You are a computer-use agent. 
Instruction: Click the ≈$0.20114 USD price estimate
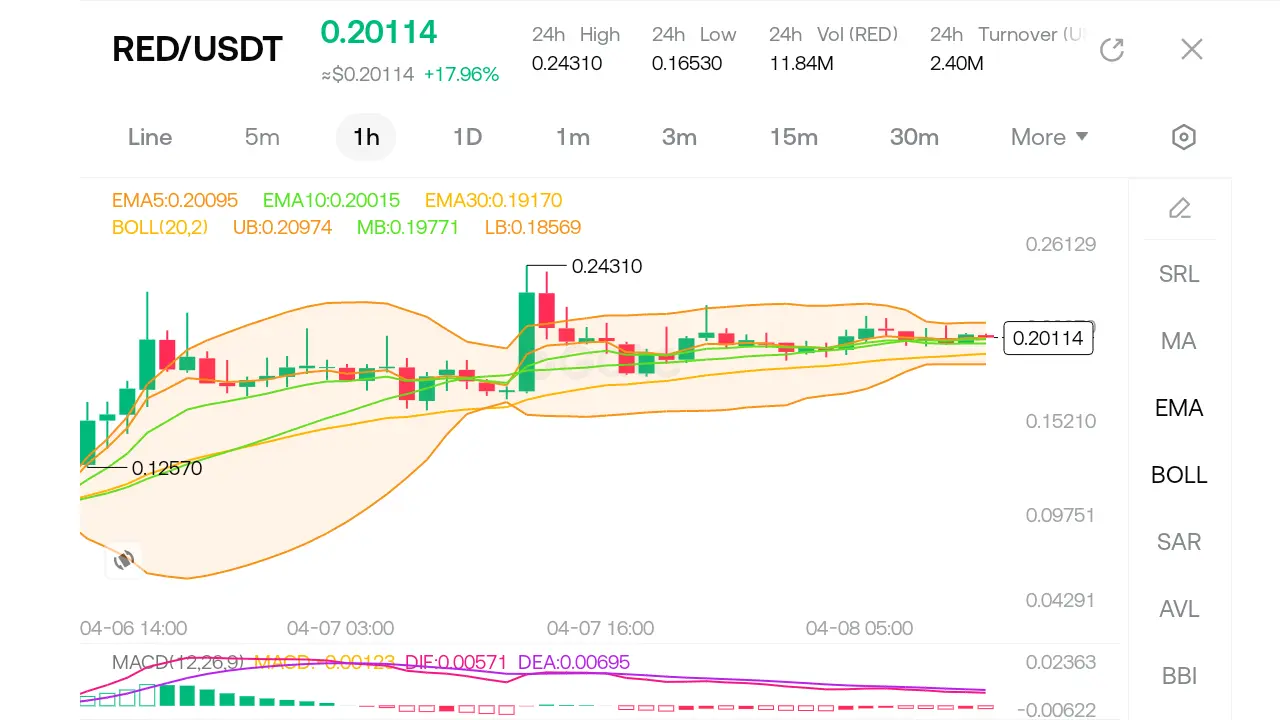367,74
